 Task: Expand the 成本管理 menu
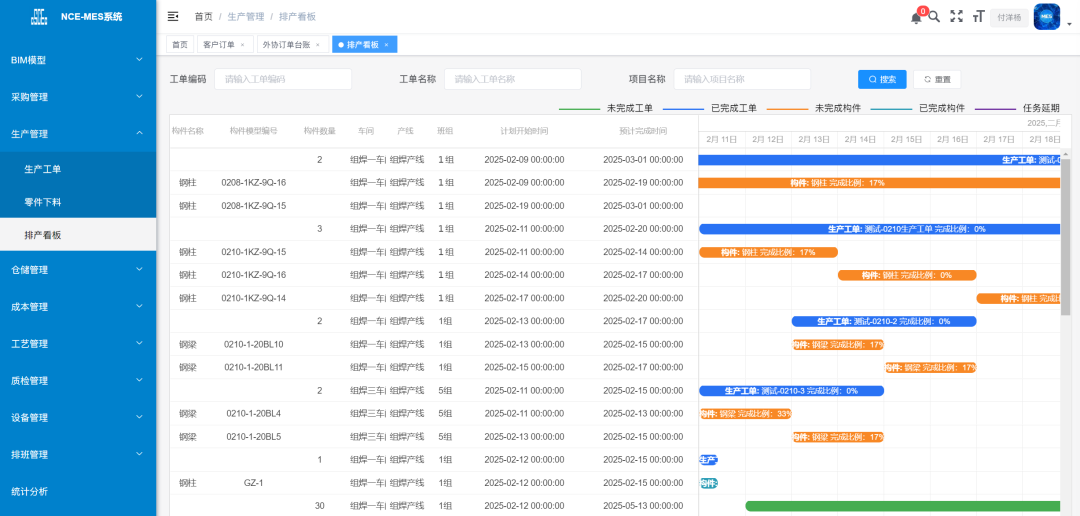(78, 307)
